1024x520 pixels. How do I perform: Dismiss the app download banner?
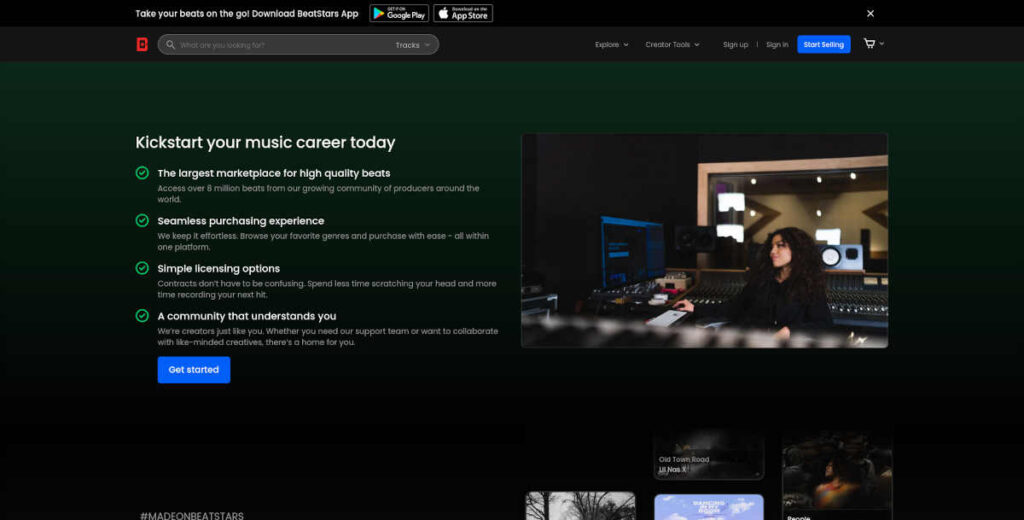click(870, 13)
